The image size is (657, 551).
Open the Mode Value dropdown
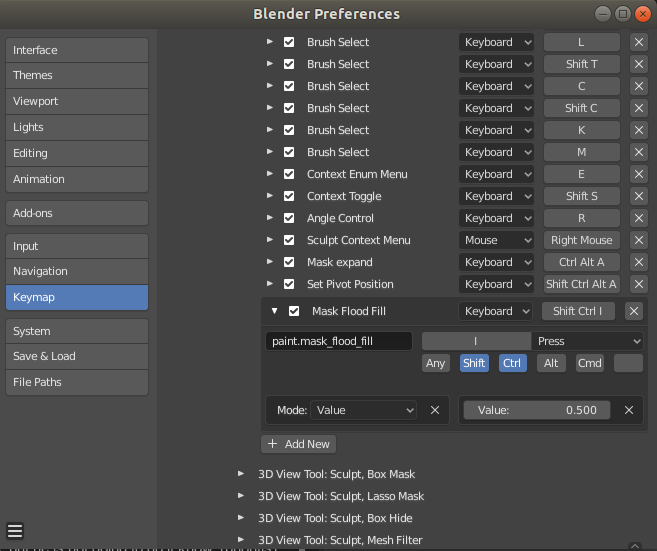point(363,410)
